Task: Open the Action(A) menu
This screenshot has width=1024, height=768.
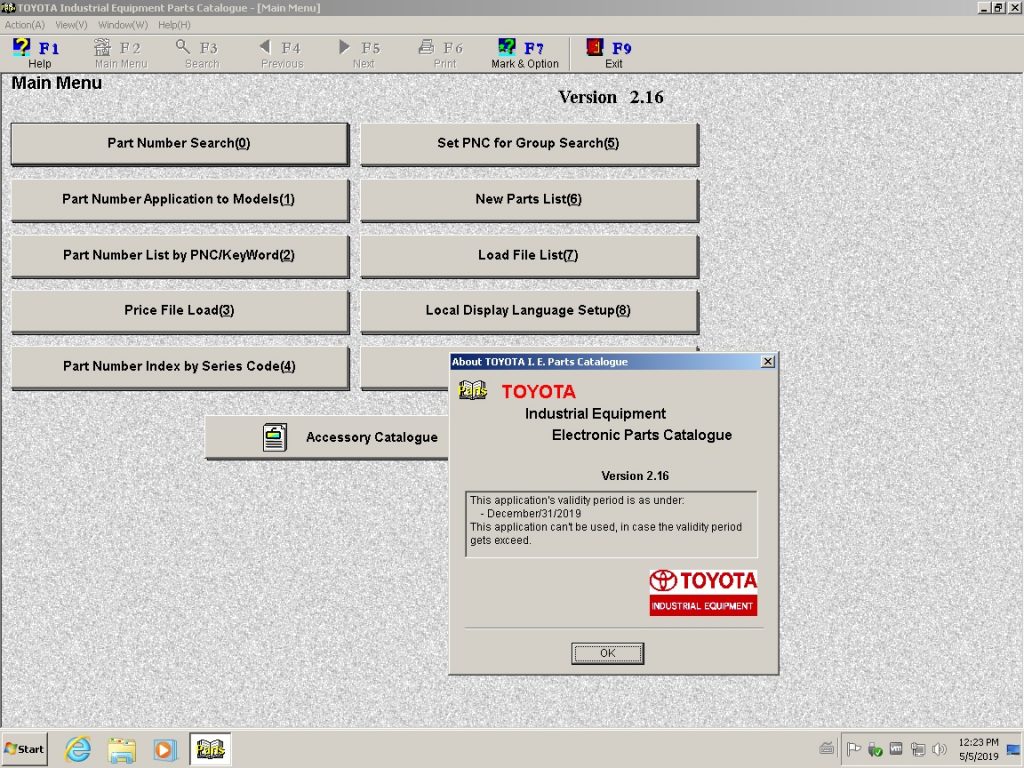Action: coord(24,24)
